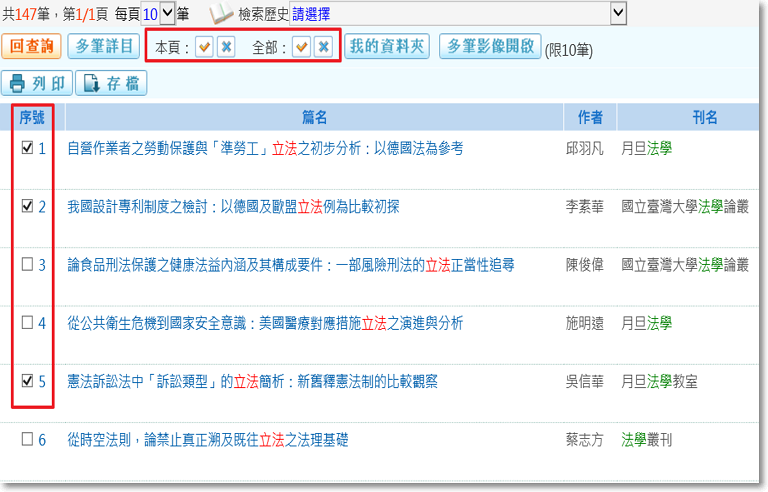This screenshot has height=492, width=768.
Task: Check the checkbox for row 4
Action: click(27, 323)
